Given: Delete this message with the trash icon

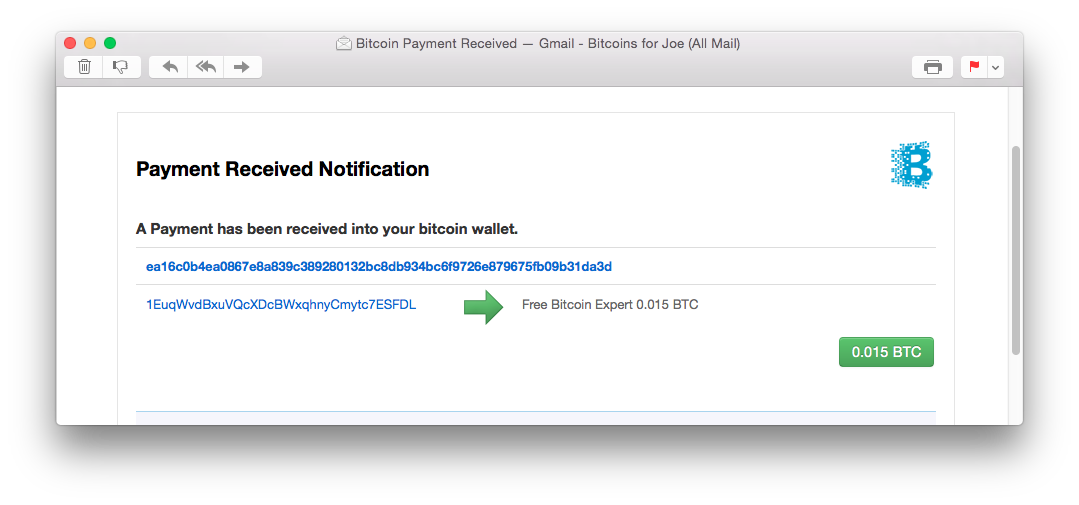Looking at the screenshot, I should tap(84, 67).
